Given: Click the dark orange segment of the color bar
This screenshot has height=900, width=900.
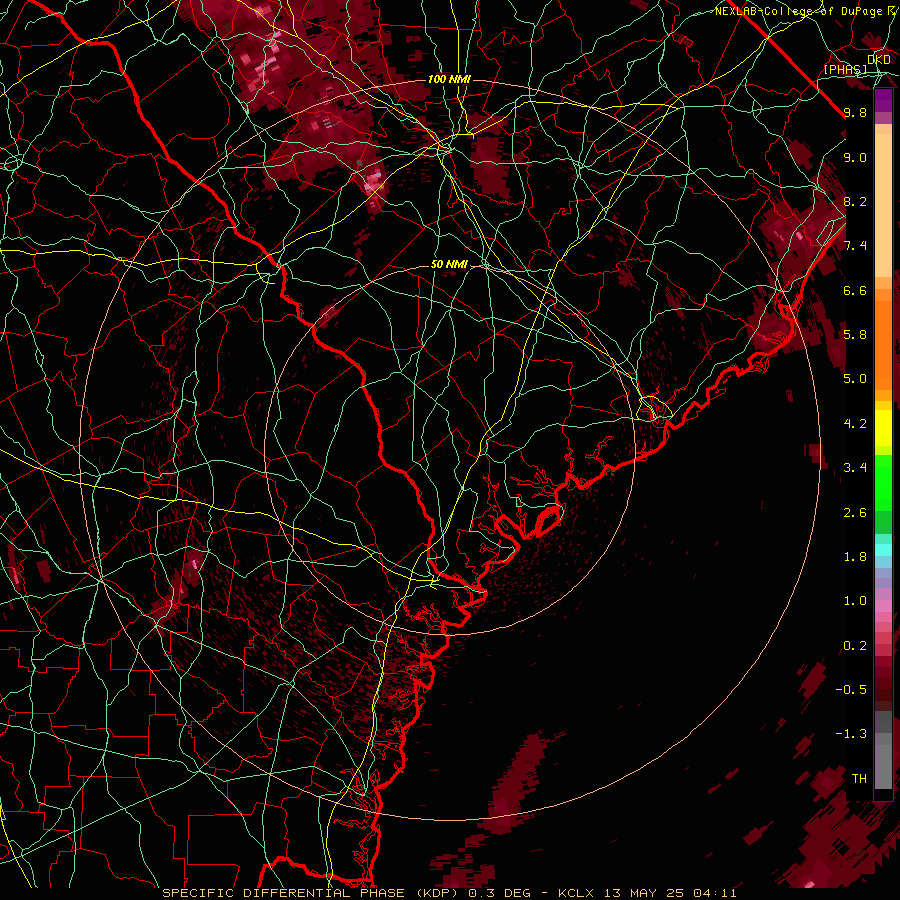Looking at the screenshot, I should [x=883, y=344].
